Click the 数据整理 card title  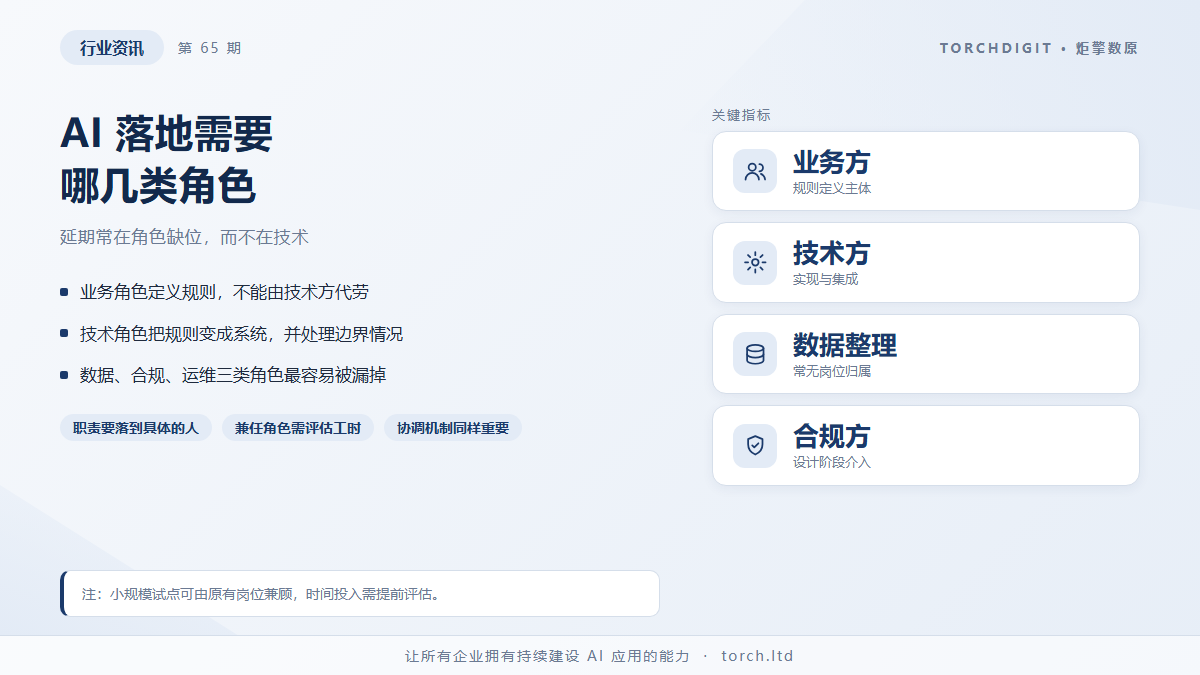click(845, 345)
